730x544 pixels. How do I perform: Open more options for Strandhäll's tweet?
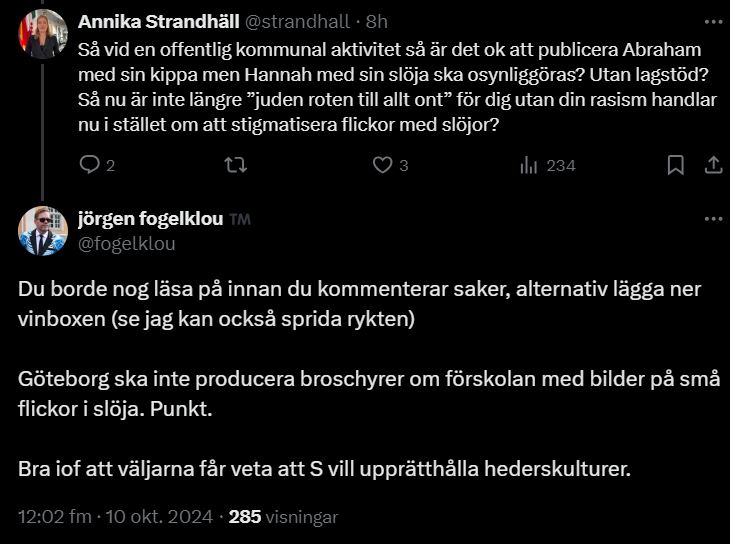pos(713,22)
